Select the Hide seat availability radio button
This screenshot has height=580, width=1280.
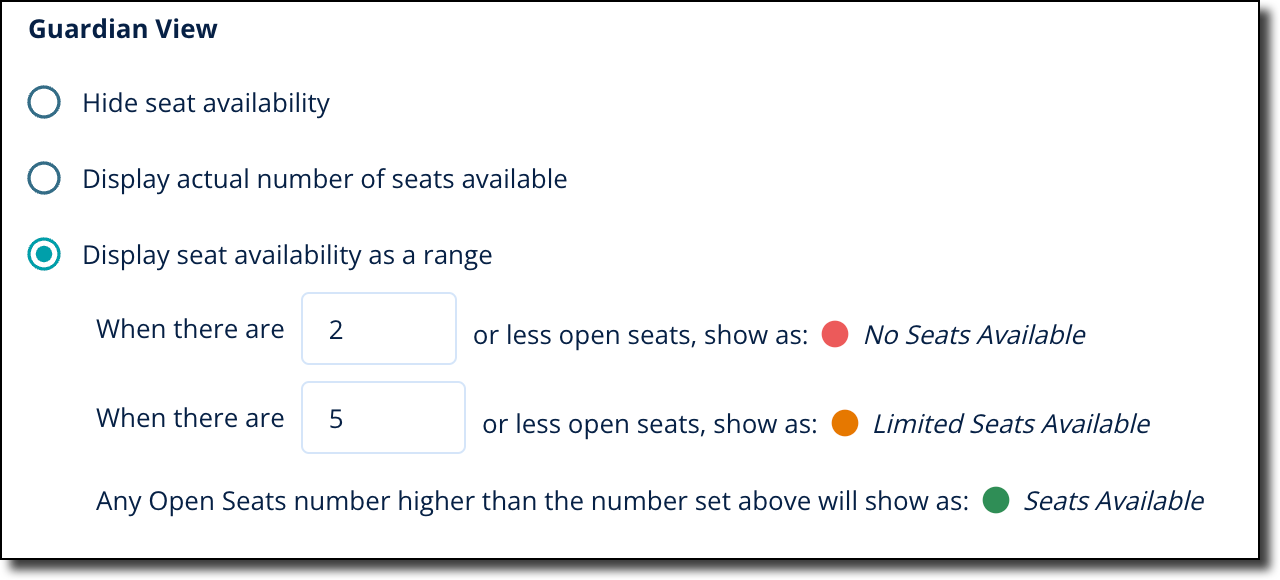click(44, 103)
